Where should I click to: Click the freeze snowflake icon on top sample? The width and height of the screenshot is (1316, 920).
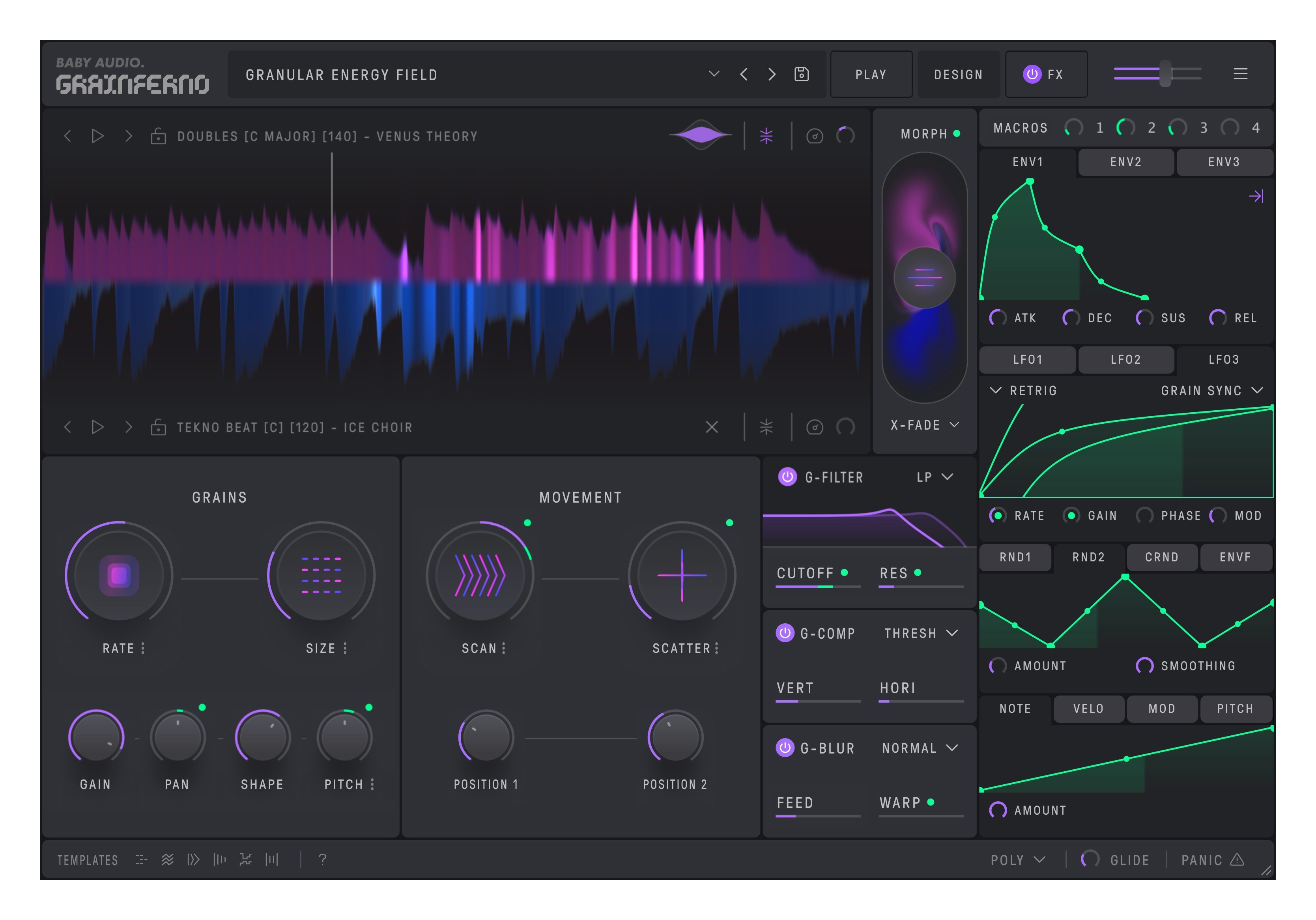(x=766, y=136)
